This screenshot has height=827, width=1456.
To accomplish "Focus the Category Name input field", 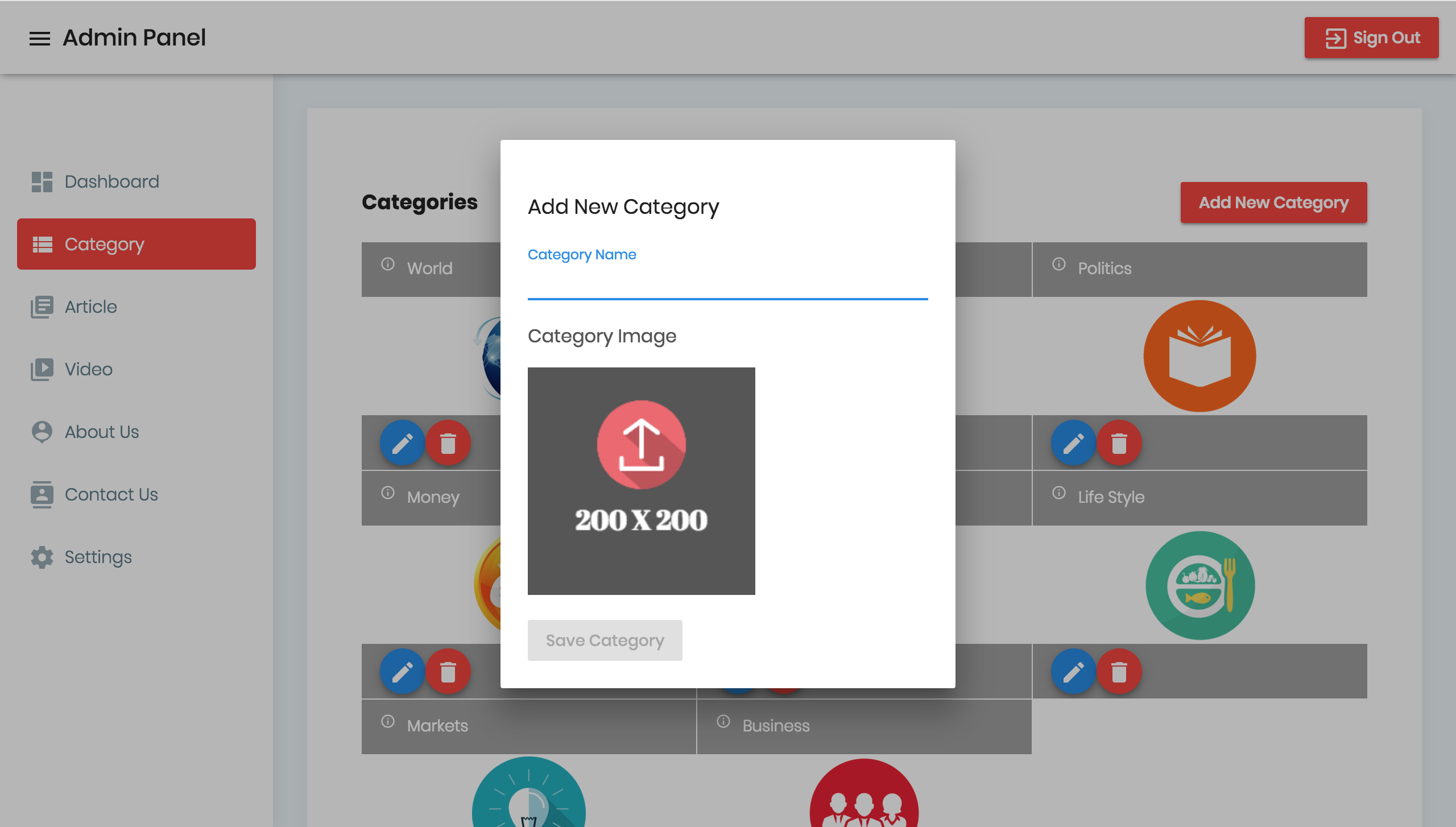I will click(x=727, y=283).
